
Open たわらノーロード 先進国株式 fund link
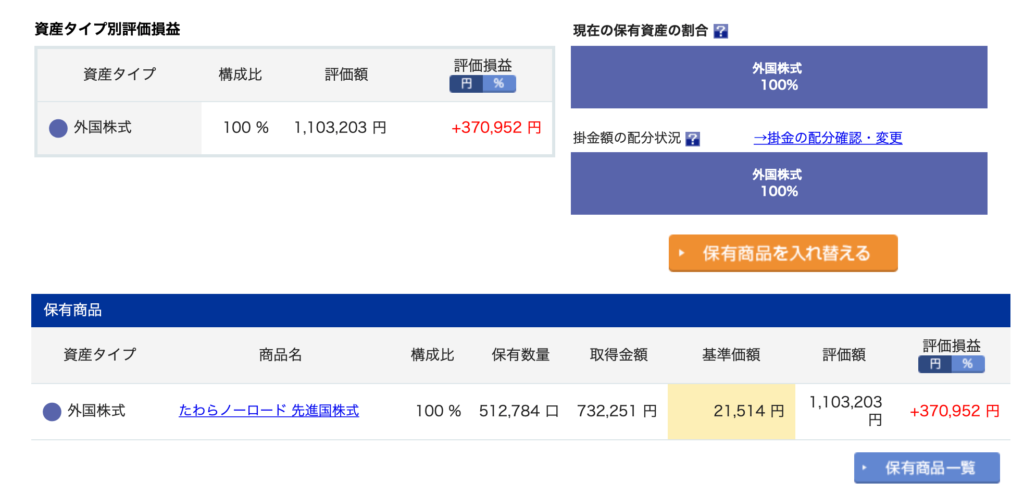pyautogui.click(x=268, y=411)
